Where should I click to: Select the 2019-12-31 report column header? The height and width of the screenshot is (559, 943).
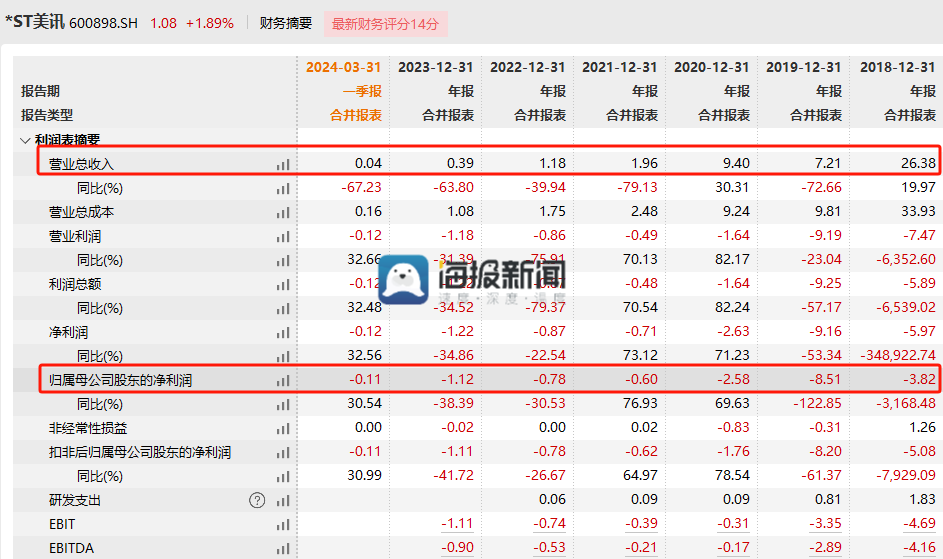tap(803, 67)
